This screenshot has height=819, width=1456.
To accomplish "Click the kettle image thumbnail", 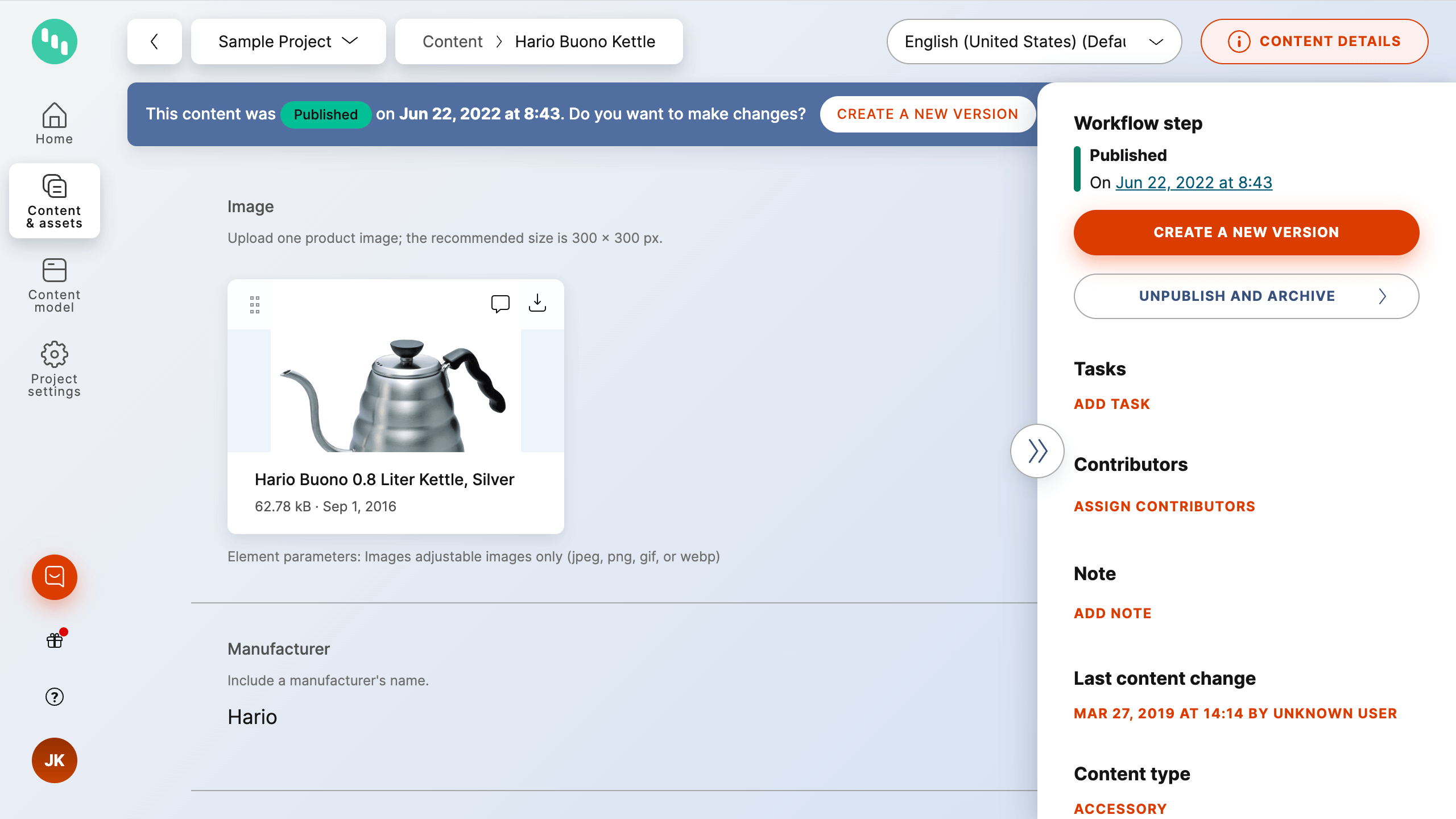I will pyautogui.click(x=395, y=392).
